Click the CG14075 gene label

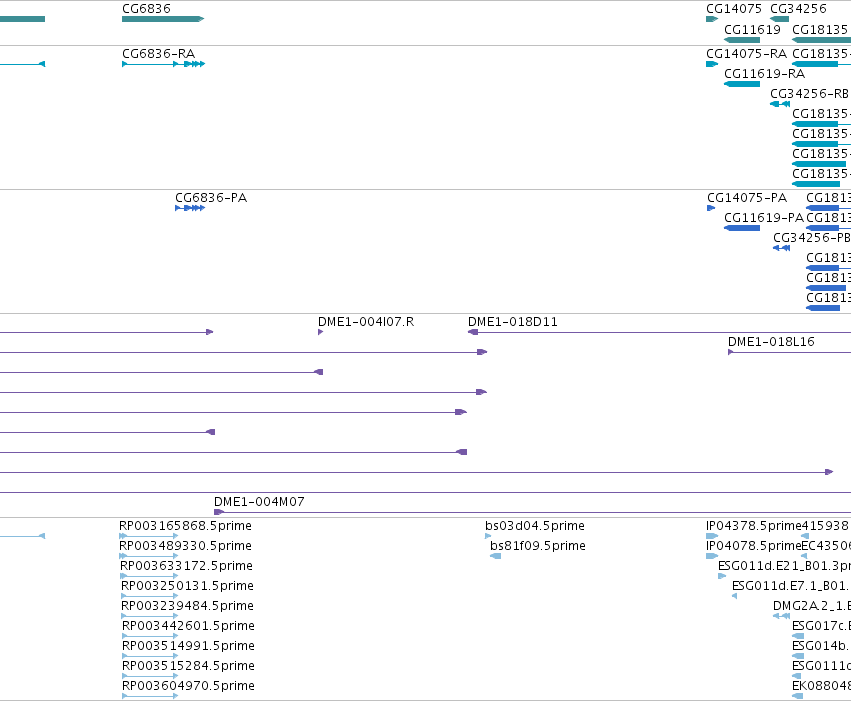pyautogui.click(x=734, y=9)
